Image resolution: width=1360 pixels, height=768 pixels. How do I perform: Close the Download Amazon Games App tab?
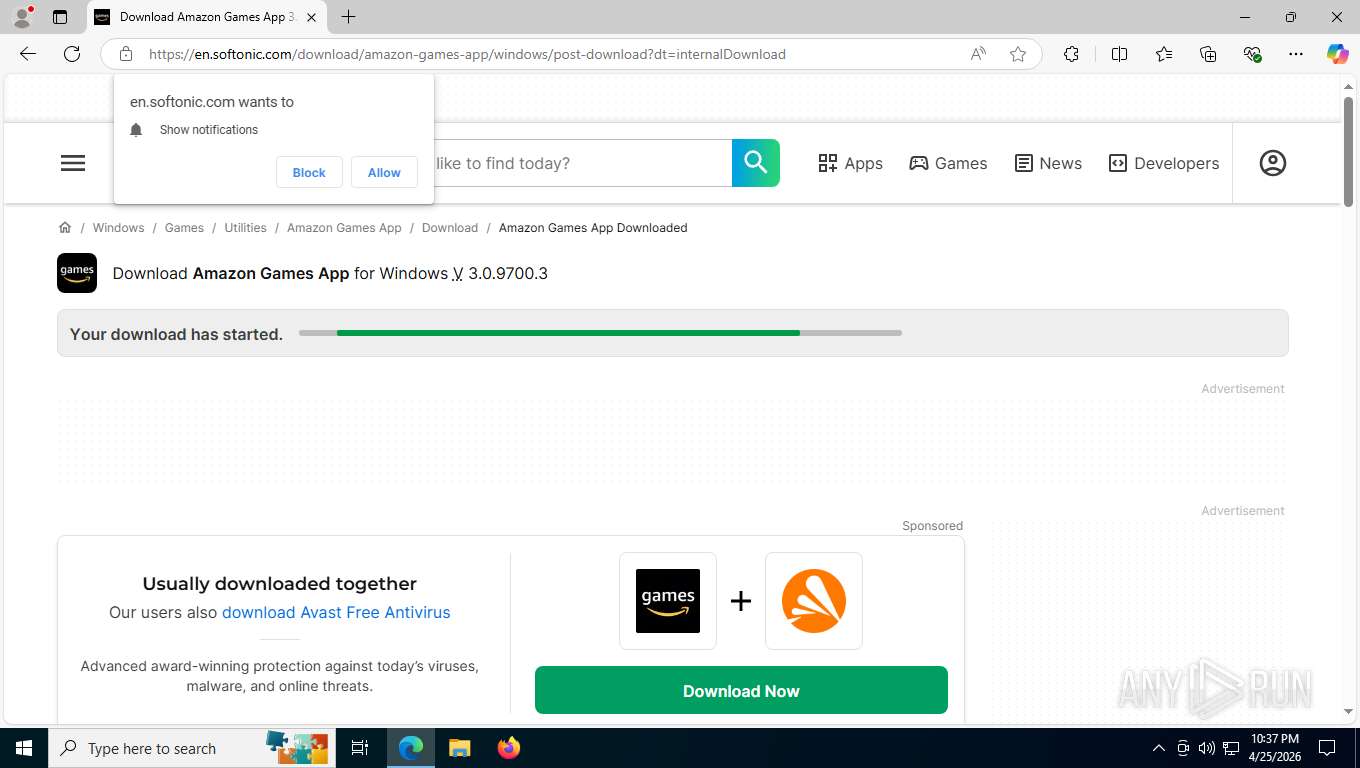(312, 17)
